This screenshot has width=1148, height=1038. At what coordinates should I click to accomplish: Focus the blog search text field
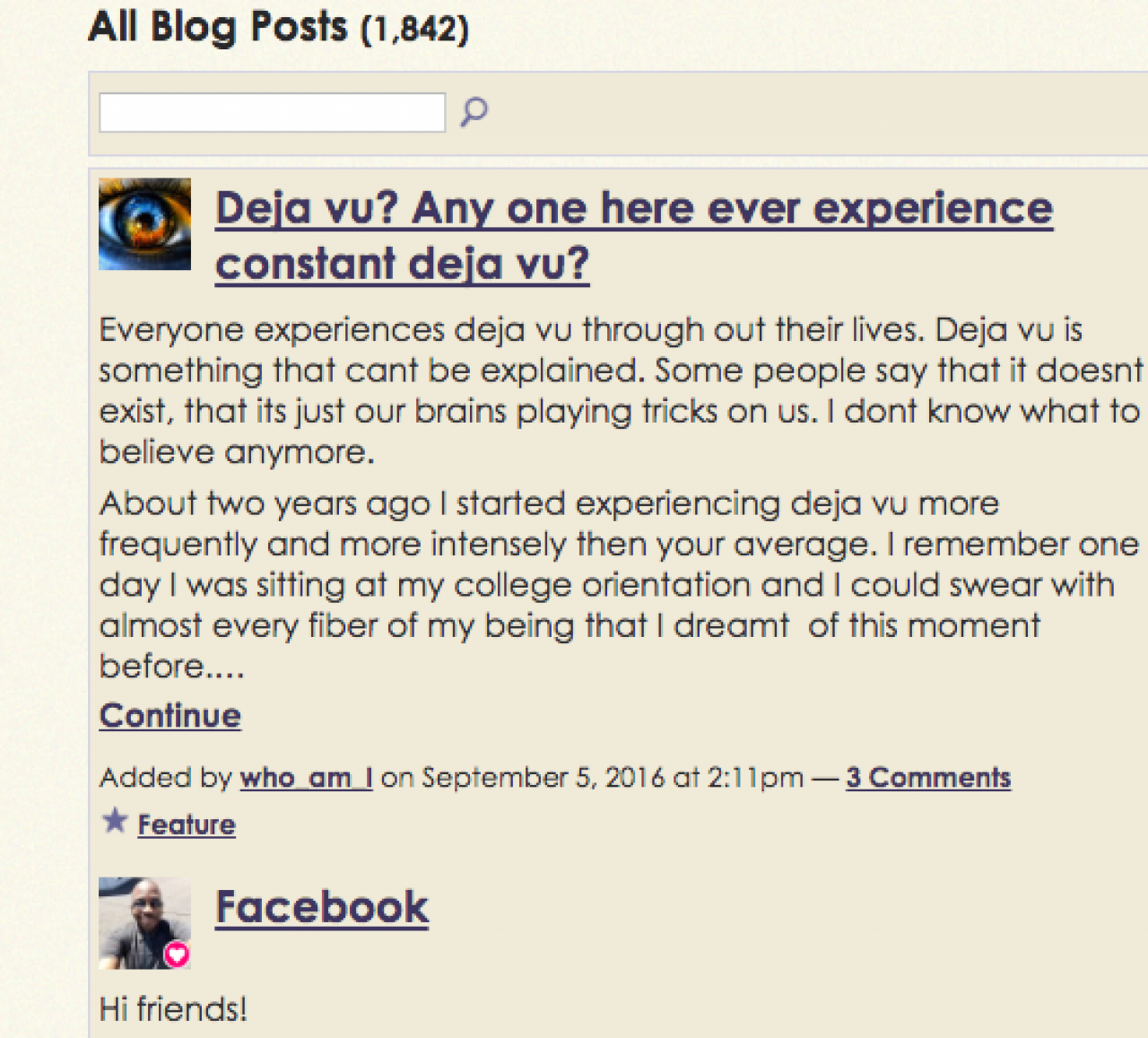point(272,113)
